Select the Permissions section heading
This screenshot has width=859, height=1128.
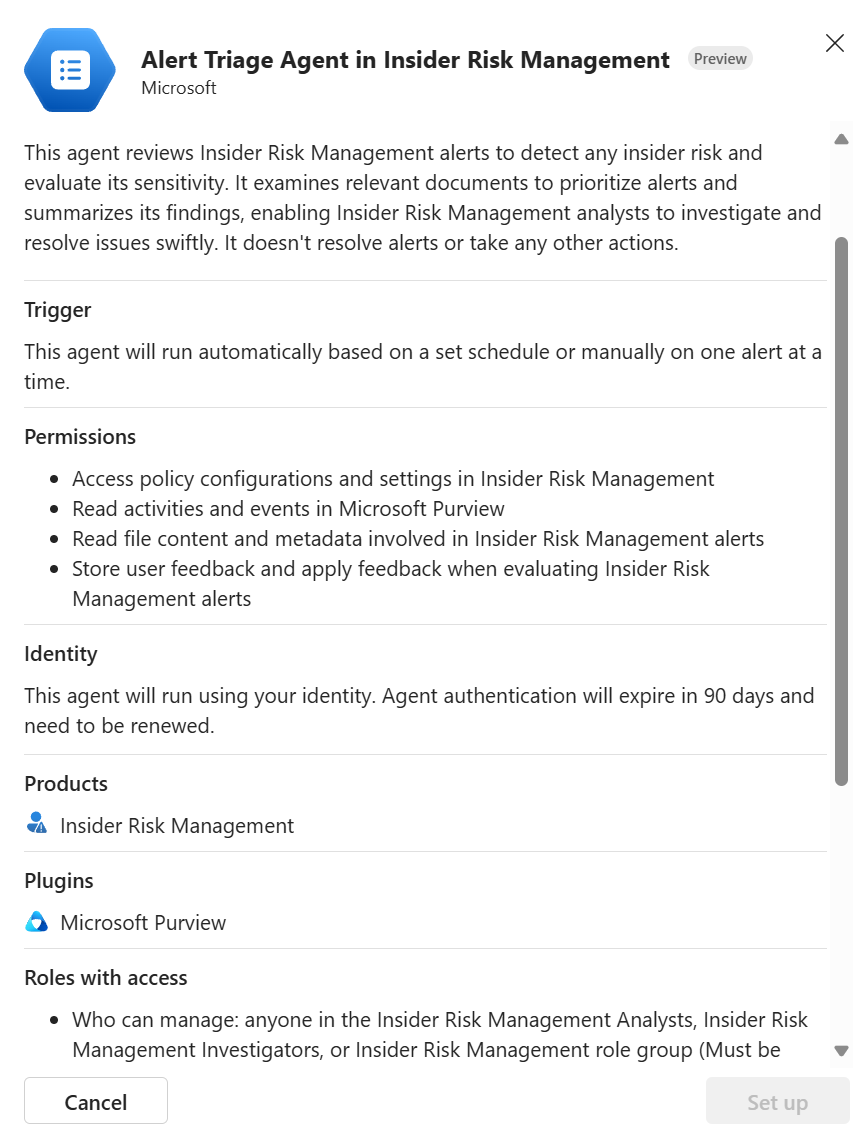(80, 437)
